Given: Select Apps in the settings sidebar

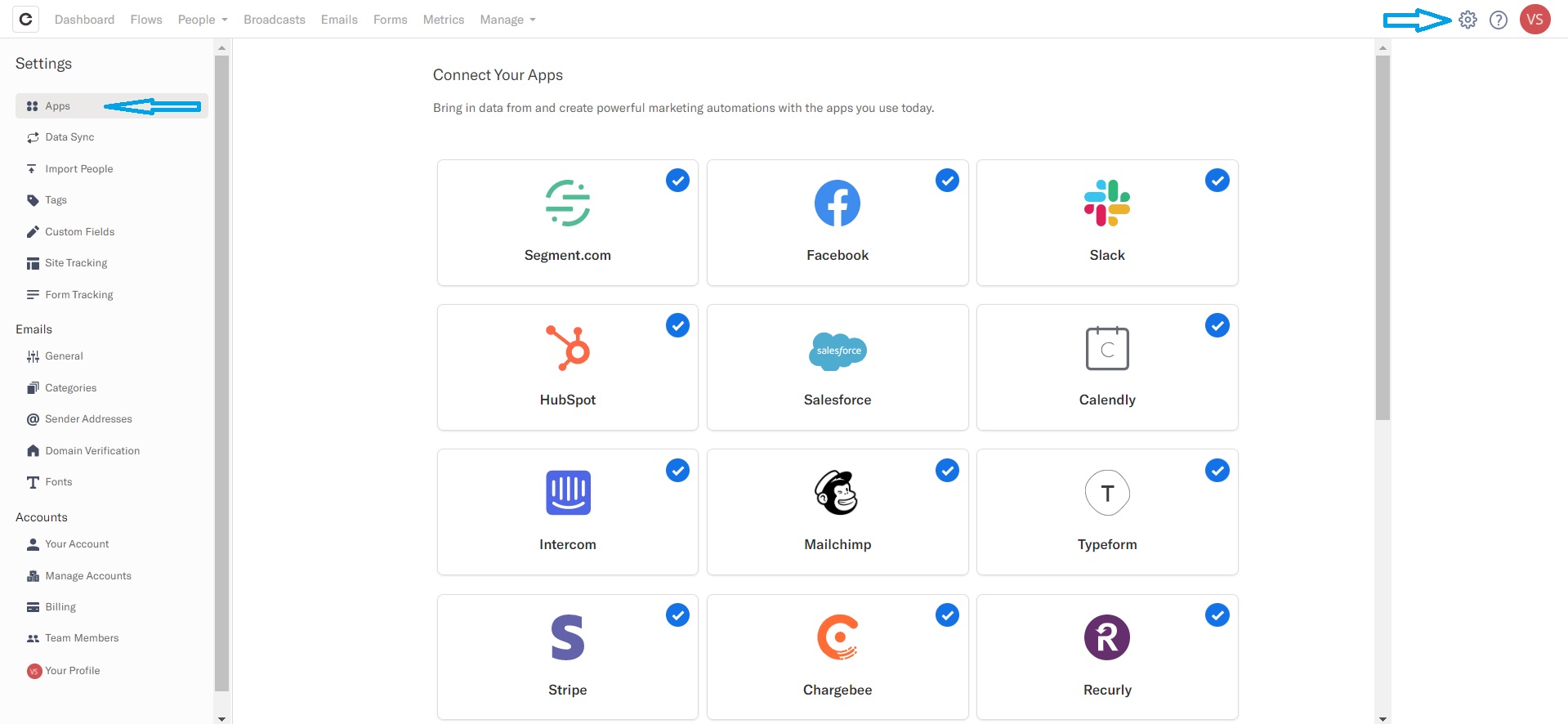Looking at the screenshot, I should [111, 106].
